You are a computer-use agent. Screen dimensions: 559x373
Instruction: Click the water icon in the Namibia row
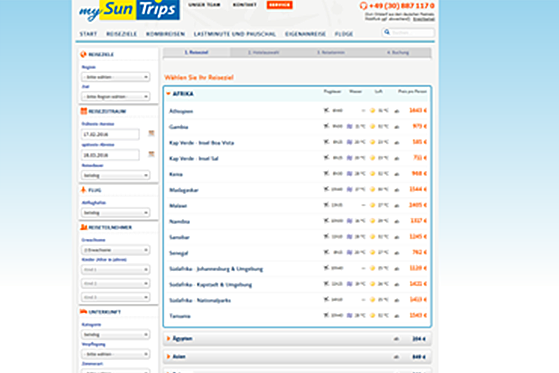point(349,221)
